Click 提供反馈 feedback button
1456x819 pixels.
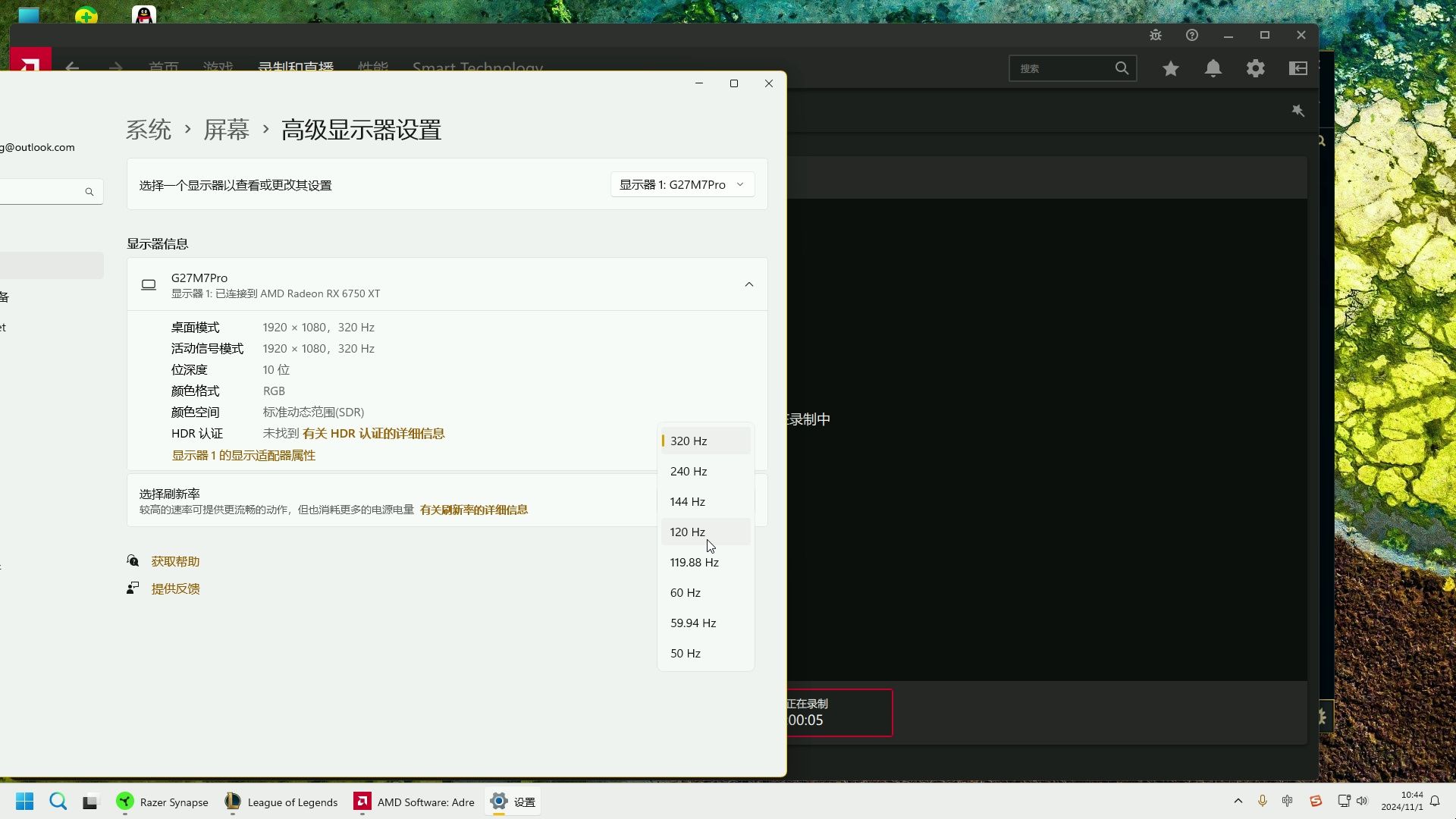[x=175, y=588]
